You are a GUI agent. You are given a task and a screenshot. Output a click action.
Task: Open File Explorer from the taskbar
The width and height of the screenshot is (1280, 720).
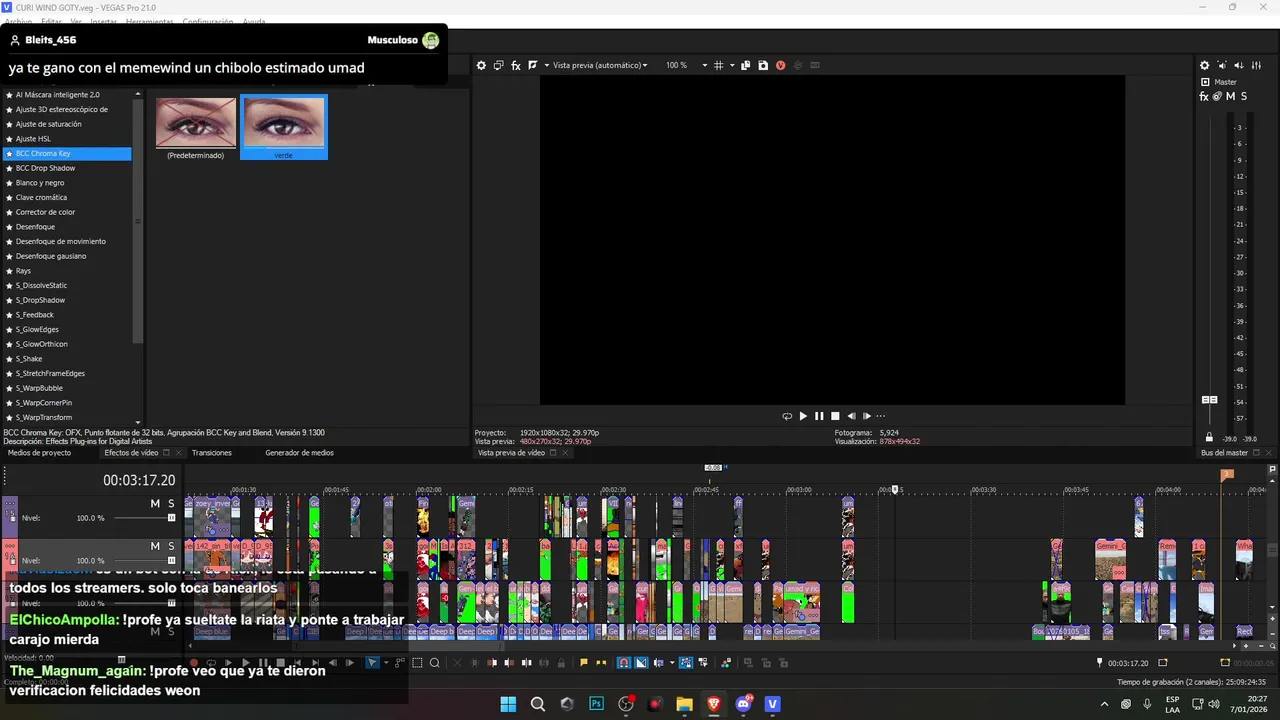coord(684,704)
